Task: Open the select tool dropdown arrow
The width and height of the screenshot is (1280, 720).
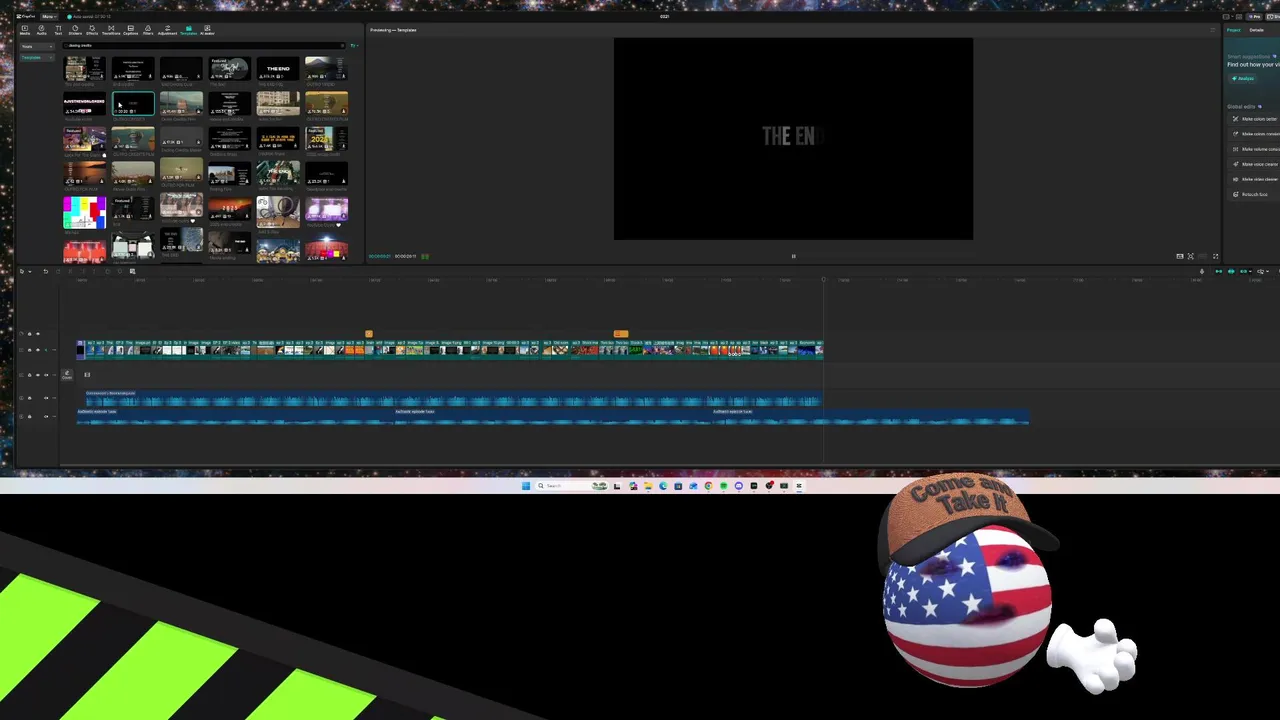Action: point(30,271)
